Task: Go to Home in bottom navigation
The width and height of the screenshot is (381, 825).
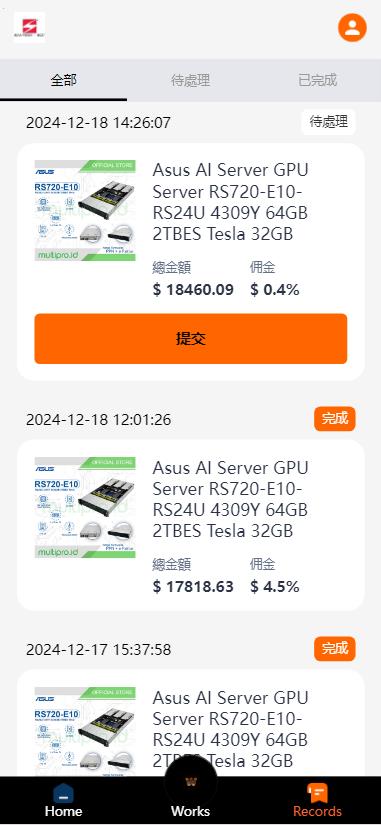Action: (63, 800)
